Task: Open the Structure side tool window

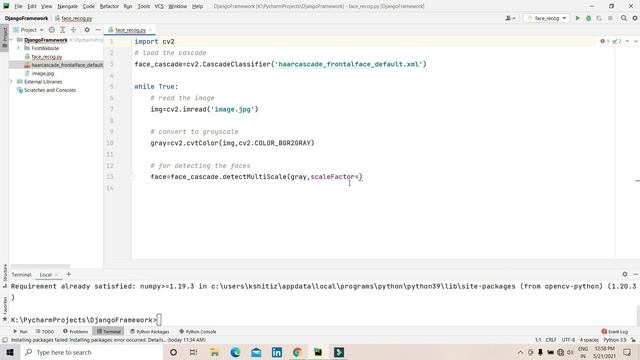Action: coord(5,275)
